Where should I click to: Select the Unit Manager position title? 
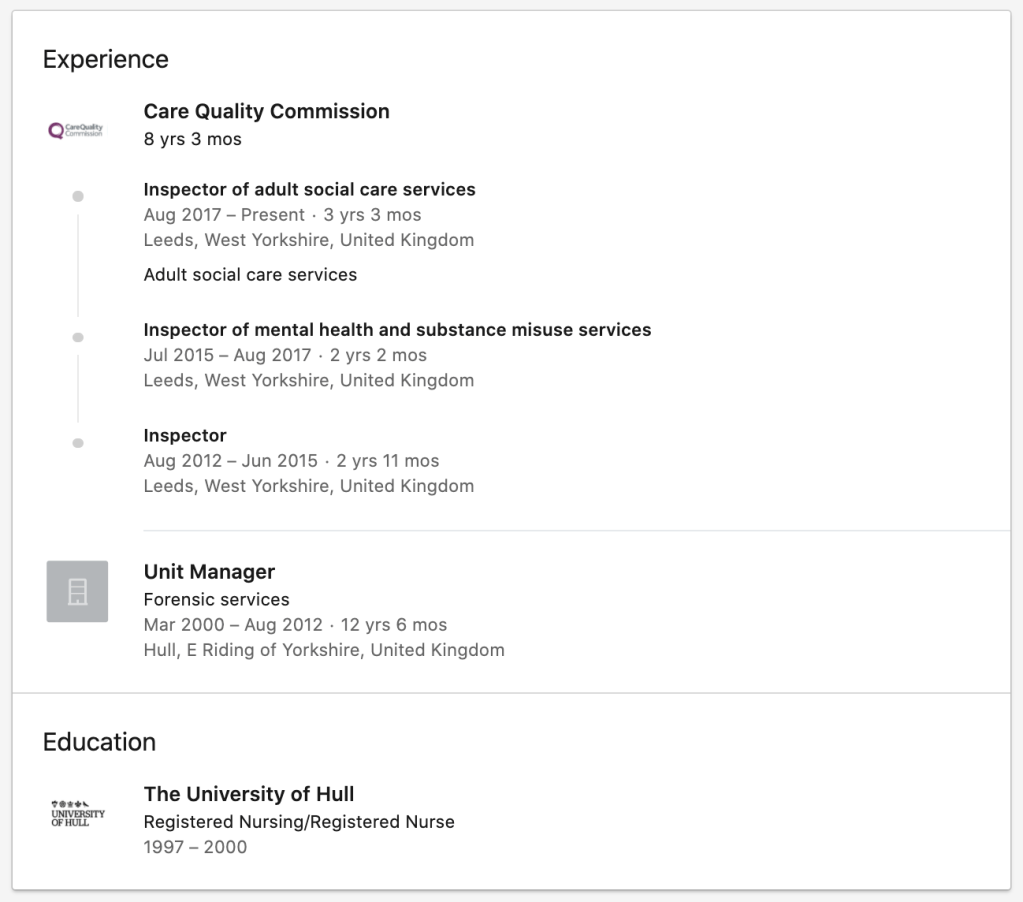209,572
